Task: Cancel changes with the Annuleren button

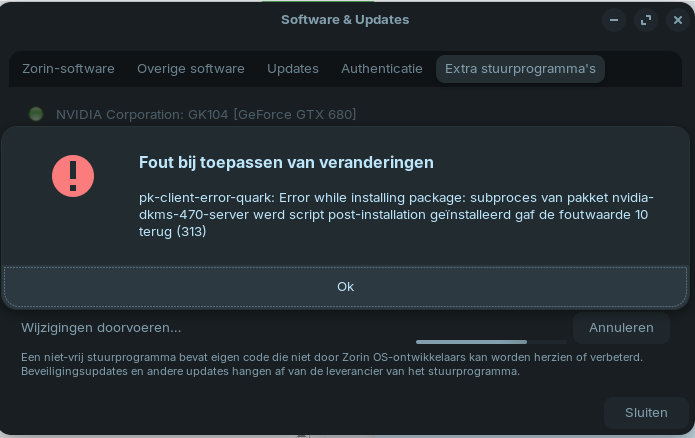Action: pos(621,327)
